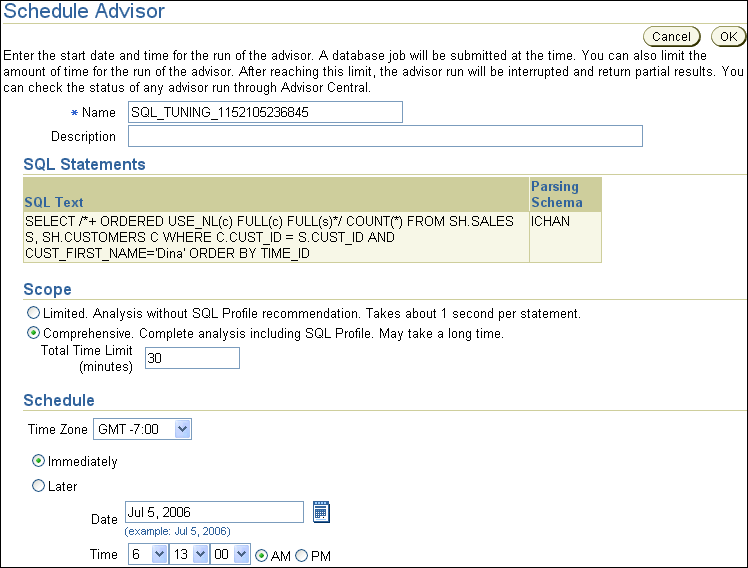Select the AM radio button
748x568 pixels.
[263, 555]
